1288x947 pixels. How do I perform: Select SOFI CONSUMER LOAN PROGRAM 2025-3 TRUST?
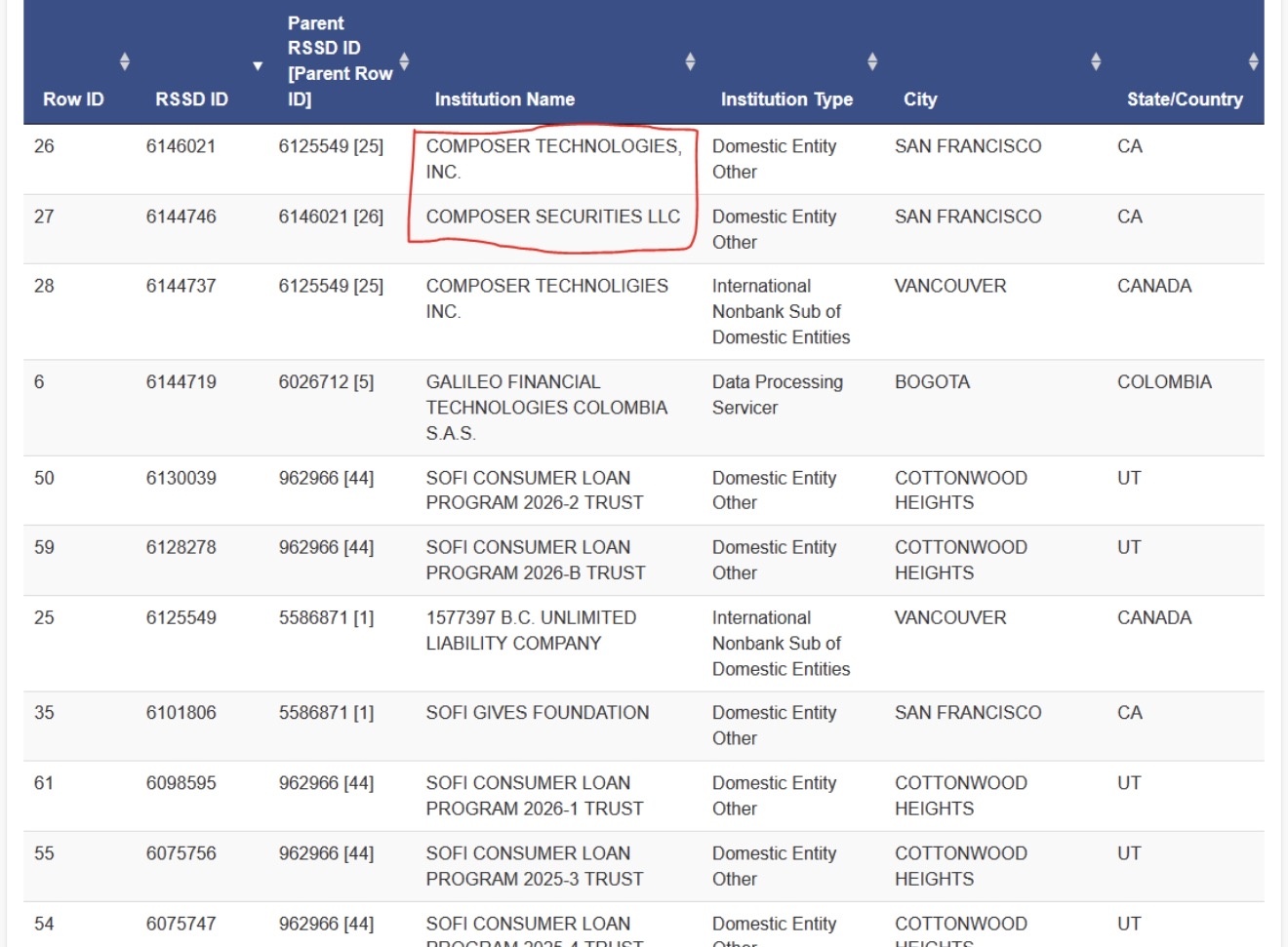pos(535,866)
